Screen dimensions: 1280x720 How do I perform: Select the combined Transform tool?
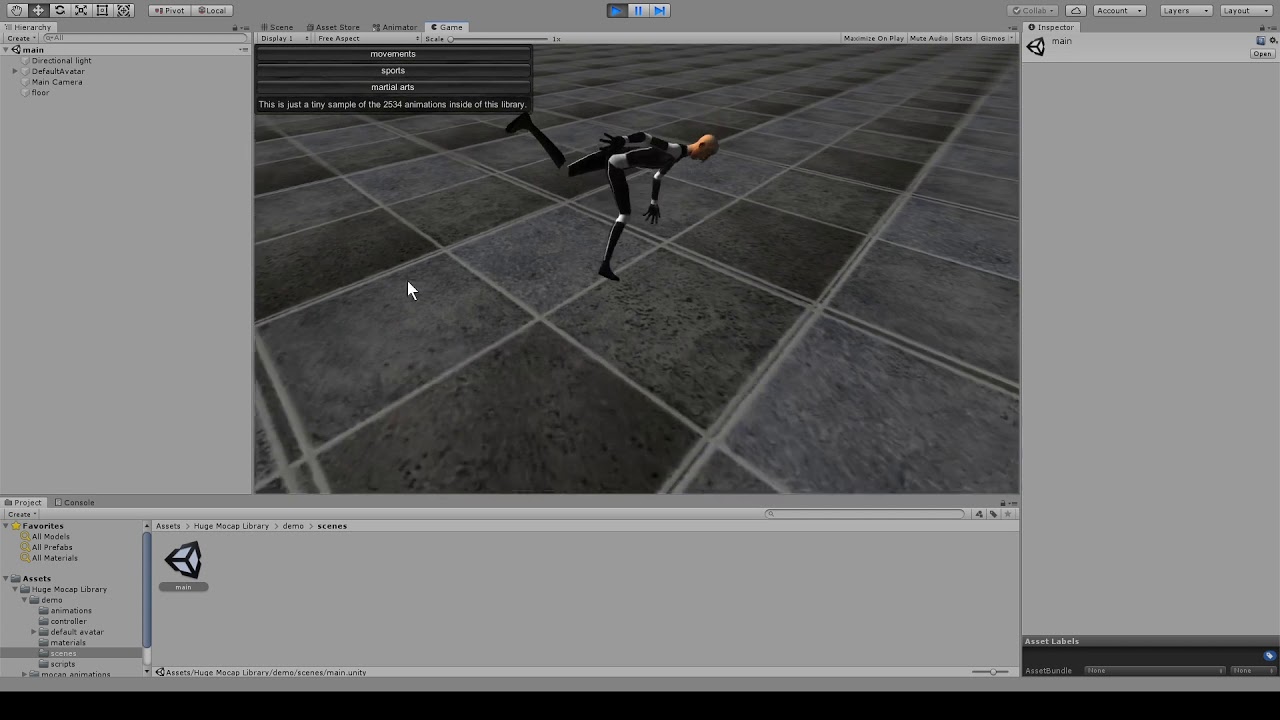click(x=124, y=10)
